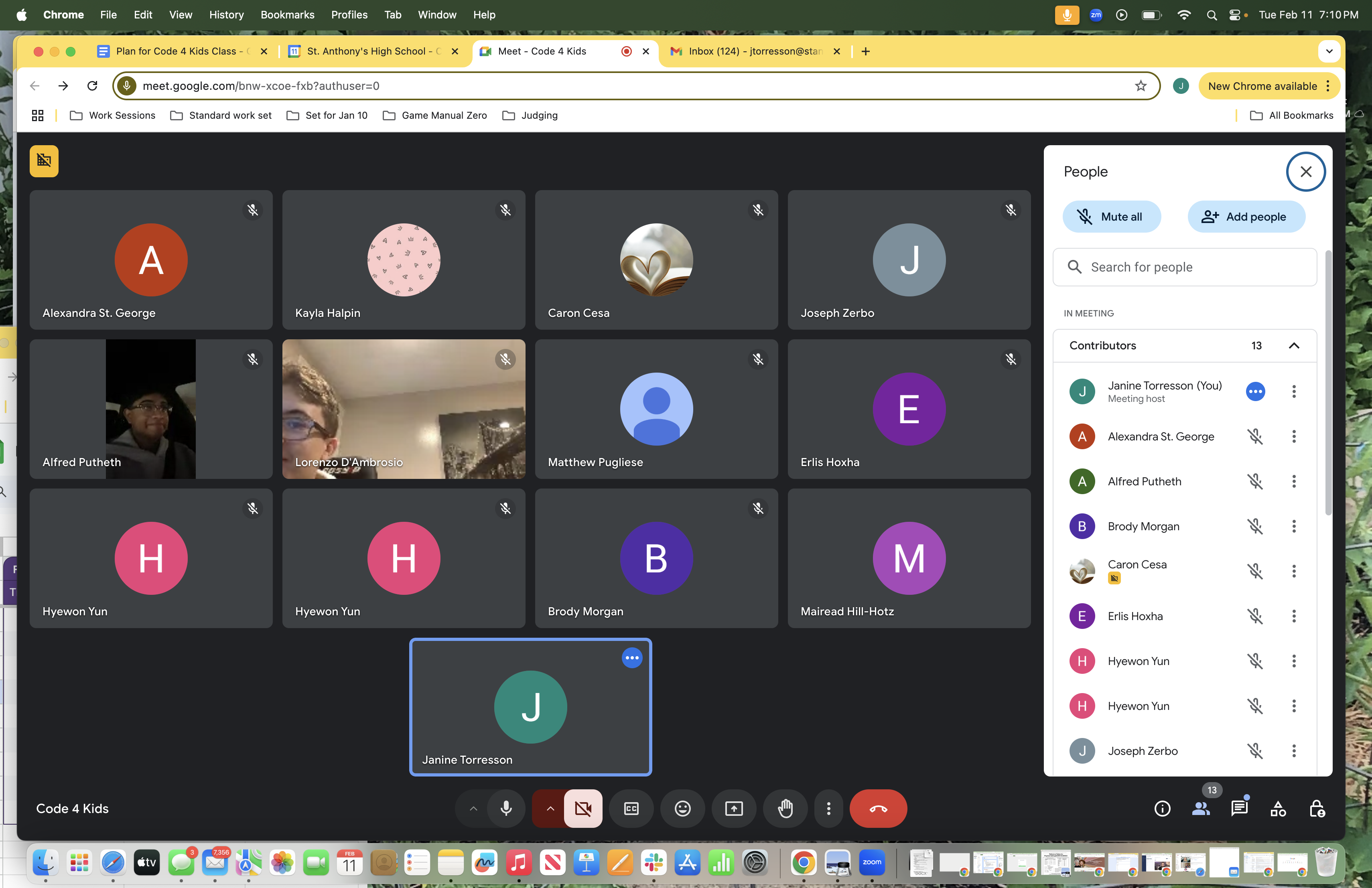Click the raise hand icon
The width and height of the screenshot is (1372, 888).
coord(785,809)
